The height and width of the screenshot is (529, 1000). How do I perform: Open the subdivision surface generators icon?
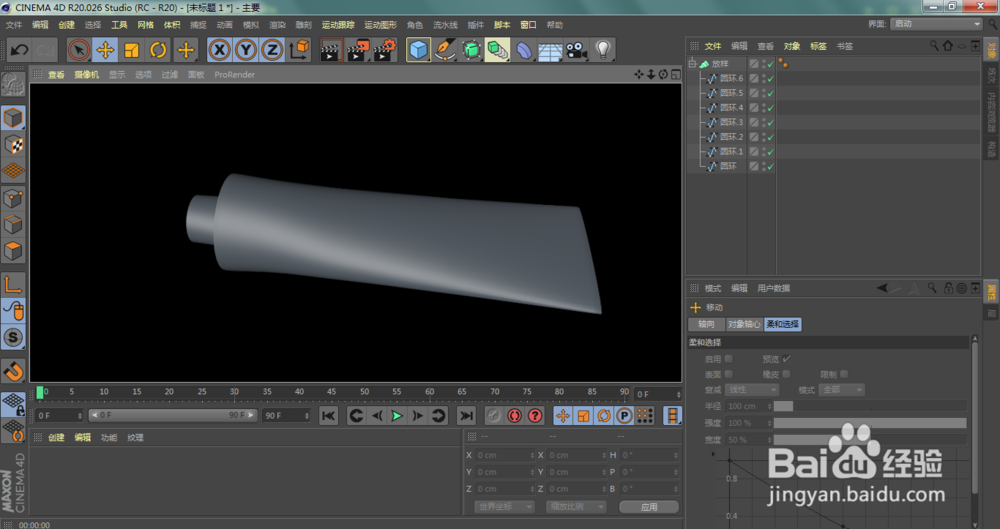point(471,50)
